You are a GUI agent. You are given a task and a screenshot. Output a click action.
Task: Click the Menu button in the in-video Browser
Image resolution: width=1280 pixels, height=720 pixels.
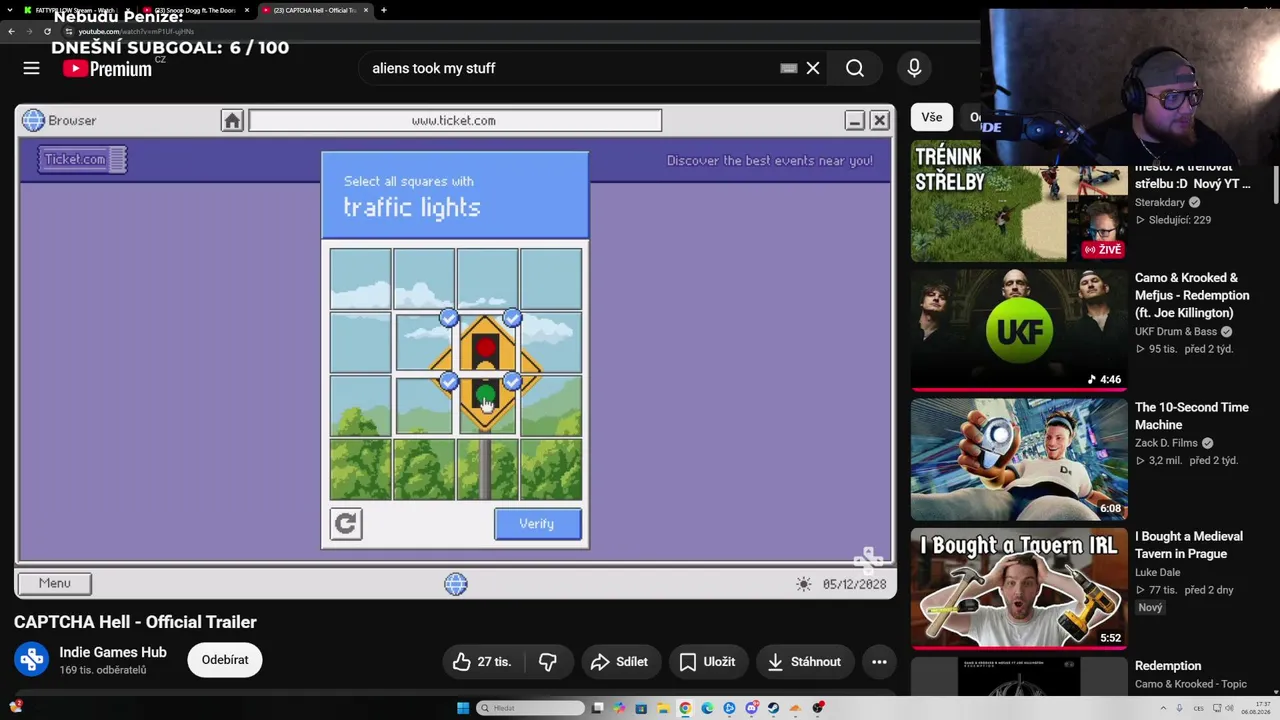[x=54, y=583]
